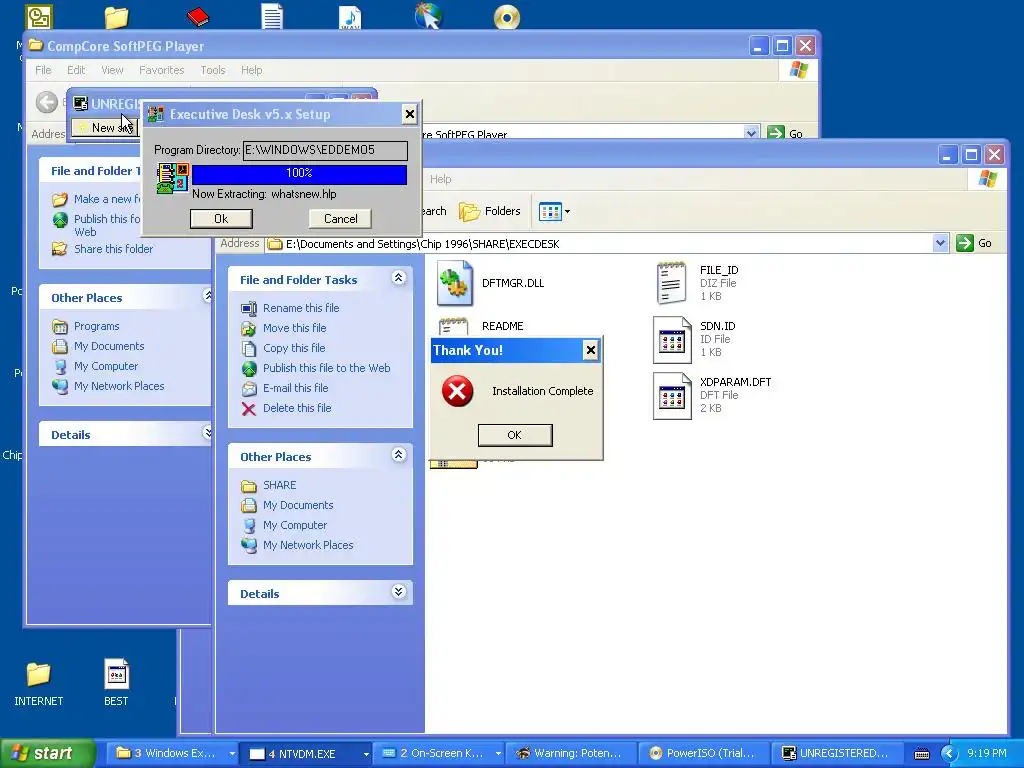Image resolution: width=1024 pixels, height=768 pixels.
Task: Select the FILE_ID DIZ file icon
Action: [x=672, y=283]
